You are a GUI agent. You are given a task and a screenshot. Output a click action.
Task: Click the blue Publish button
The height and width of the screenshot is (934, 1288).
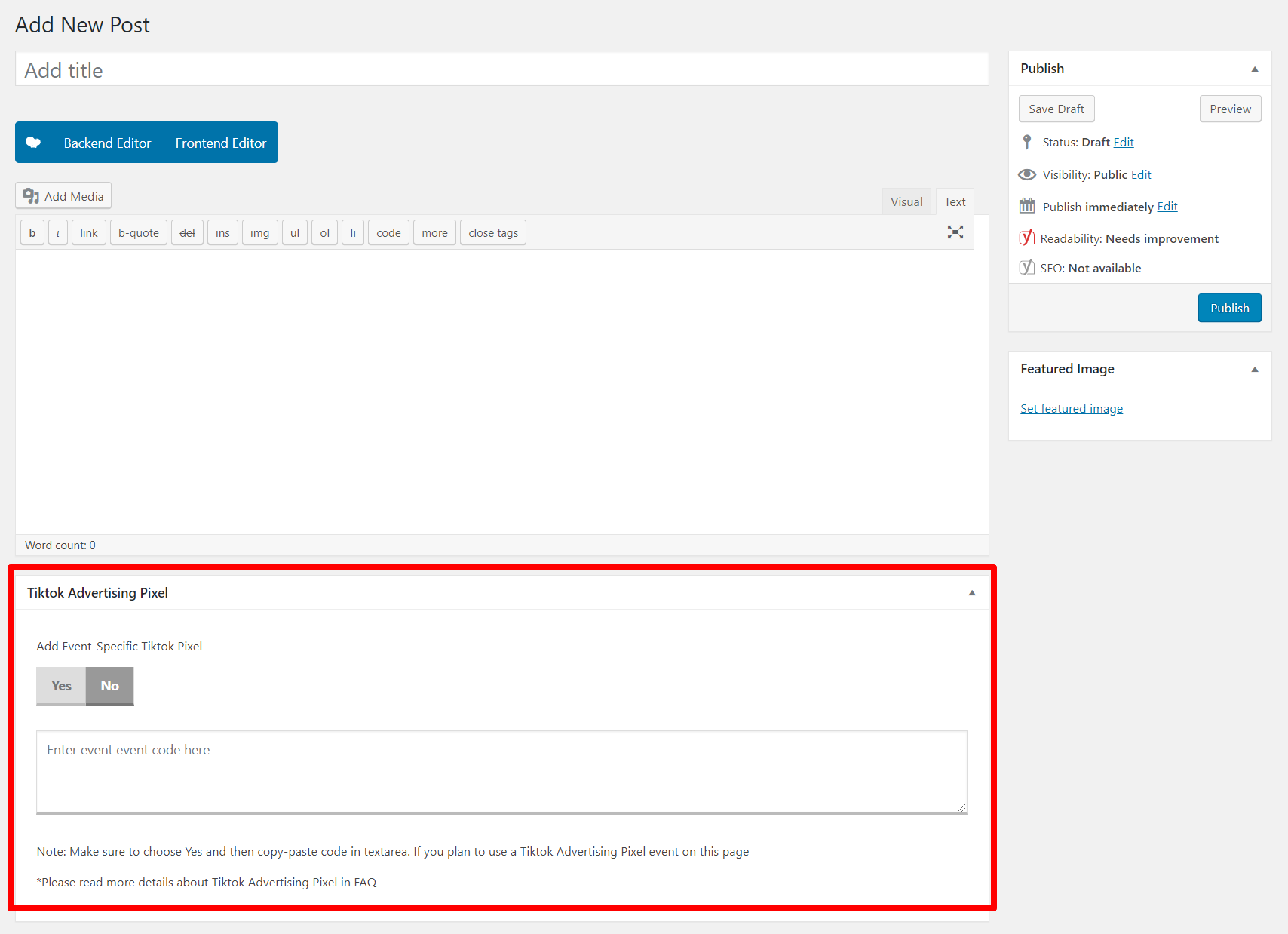tap(1229, 308)
